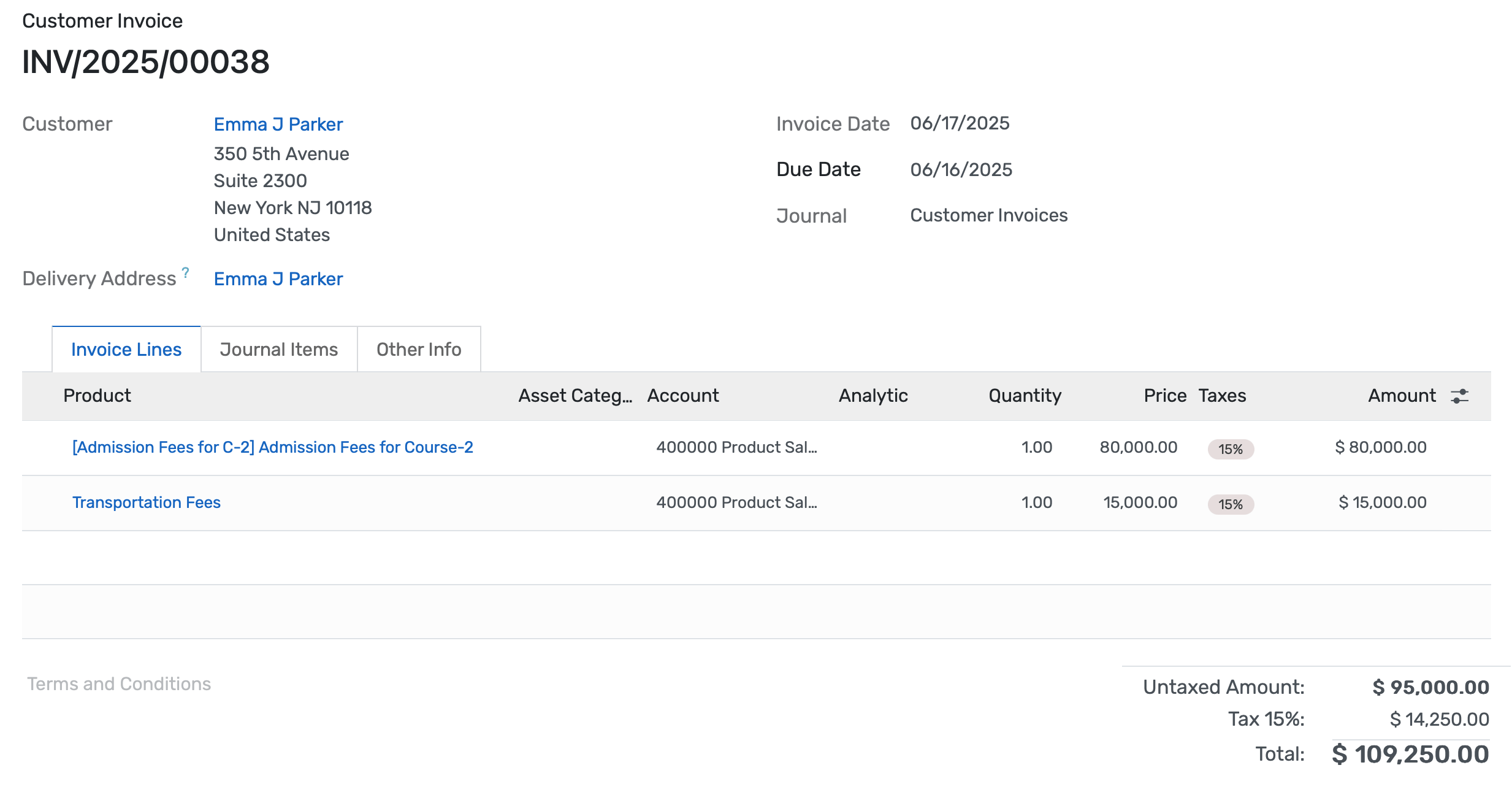
Task: Edit the Quantity on the Transportation Fees line
Action: pyautogui.click(x=1036, y=502)
